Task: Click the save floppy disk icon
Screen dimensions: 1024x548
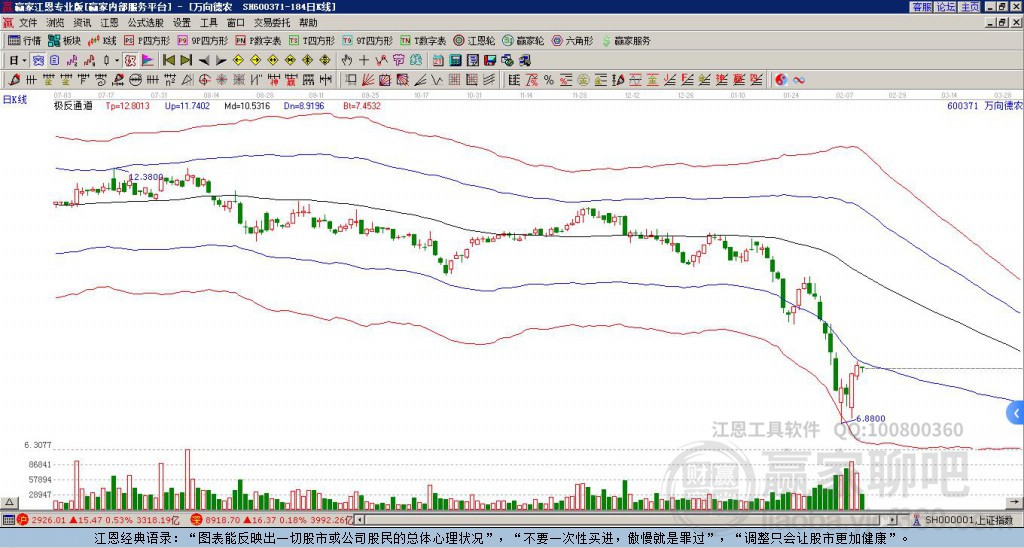Action: pyautogui.click(x=490, y=61)
